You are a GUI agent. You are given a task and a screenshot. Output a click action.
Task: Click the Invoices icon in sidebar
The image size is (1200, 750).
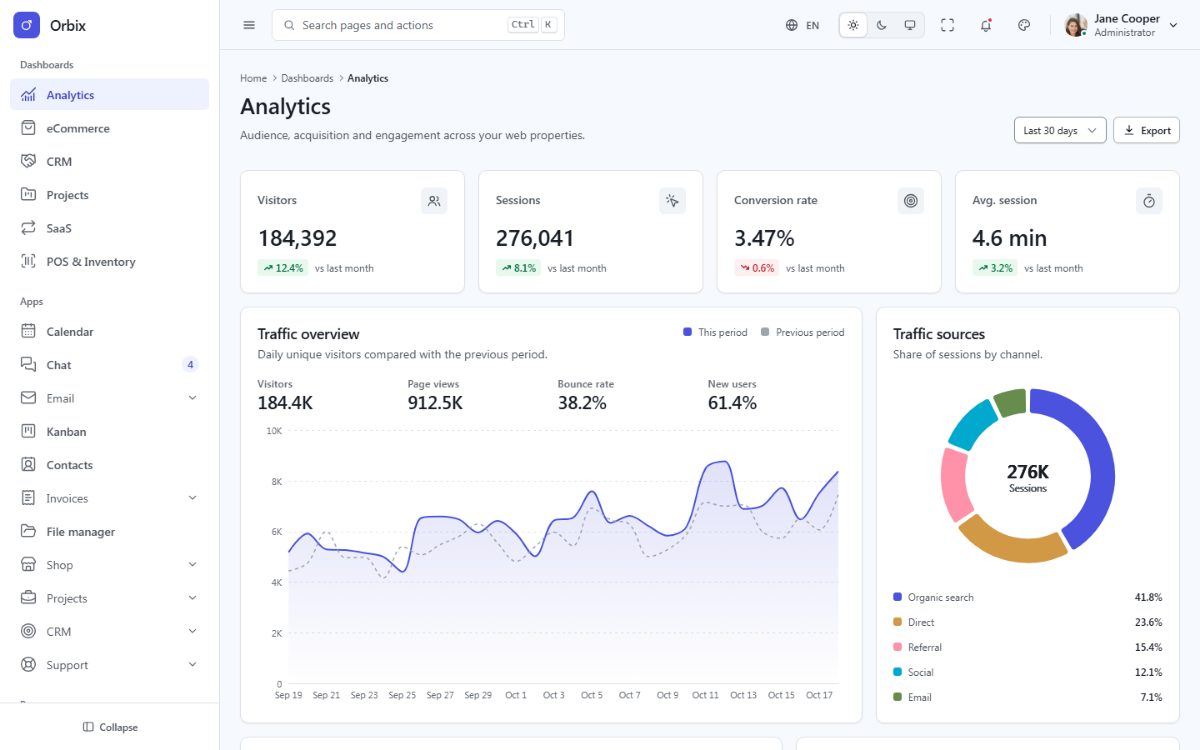28,498
